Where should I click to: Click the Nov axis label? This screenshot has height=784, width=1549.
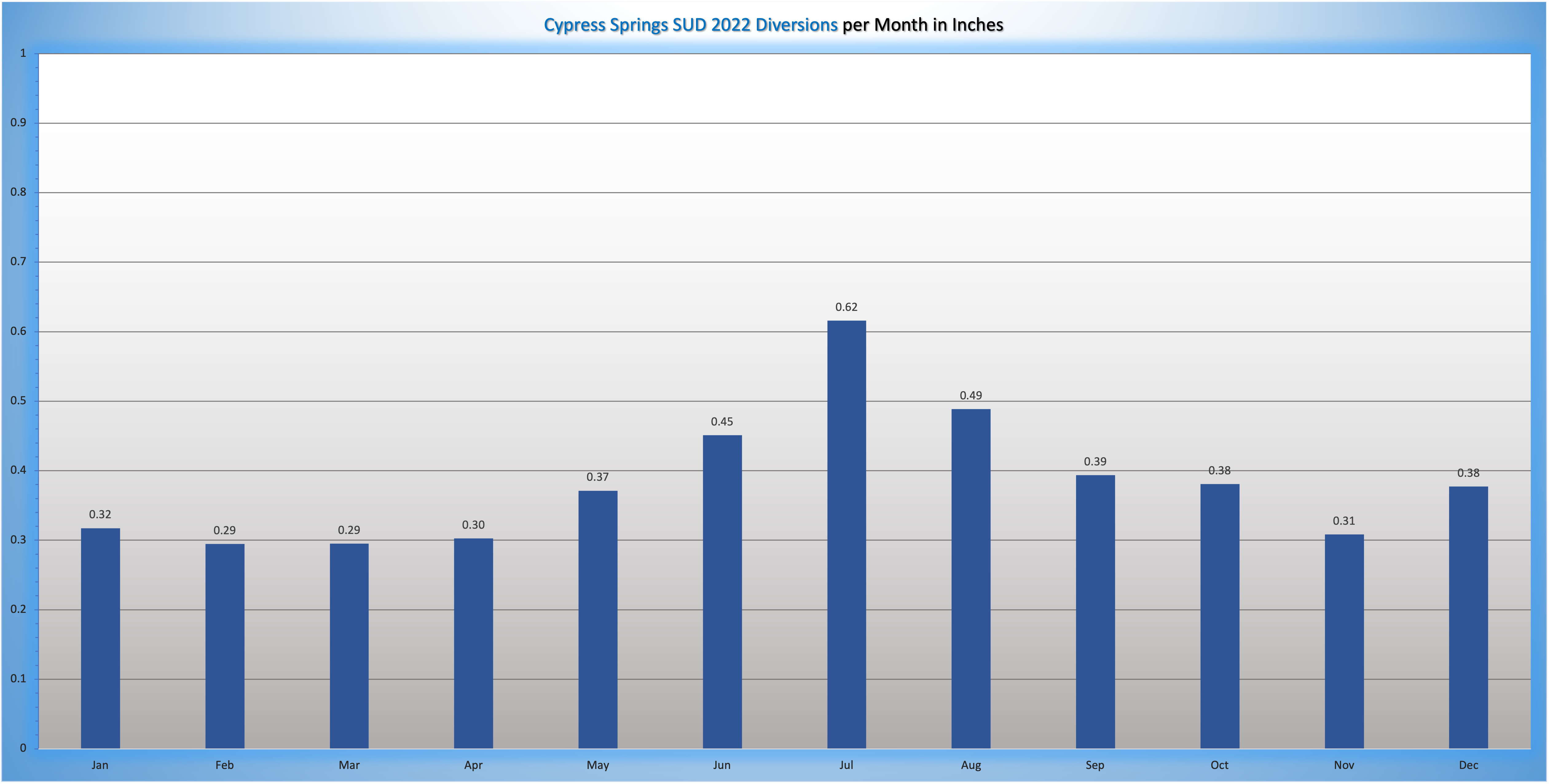coord(1344,765)
